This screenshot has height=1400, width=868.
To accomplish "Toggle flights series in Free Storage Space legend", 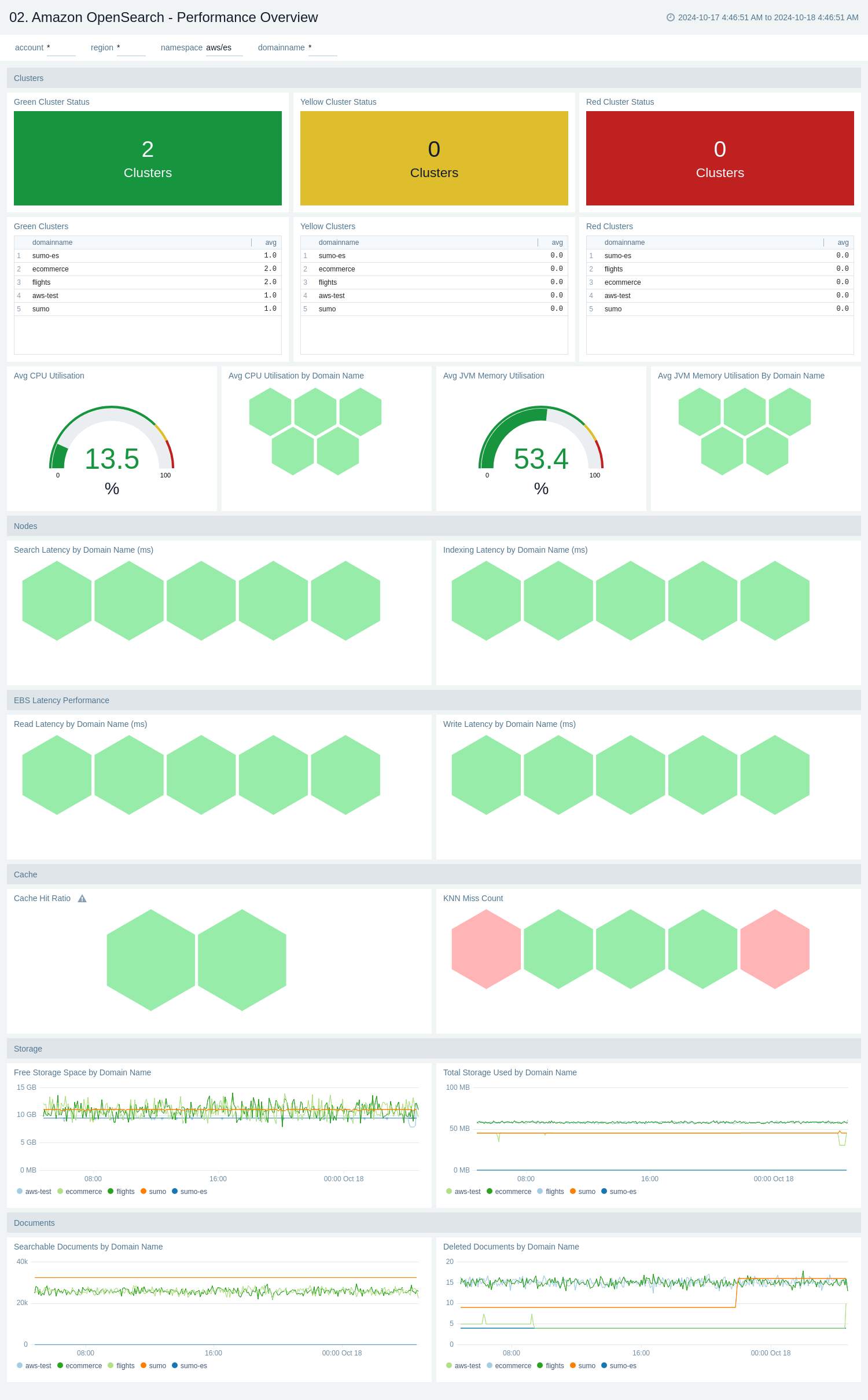I will [x=121, y=1192].
